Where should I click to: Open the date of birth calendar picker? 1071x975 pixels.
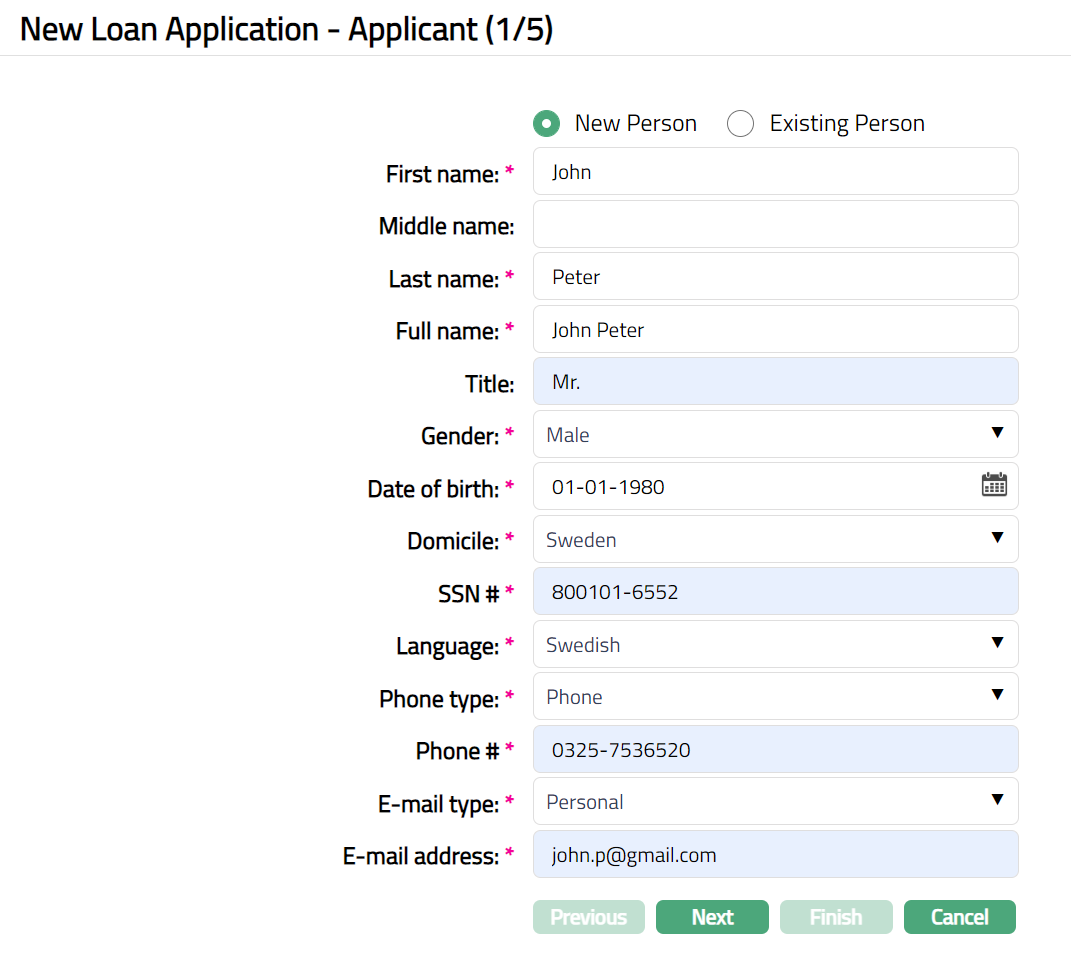pyautogui.click(x=994, y=486)
